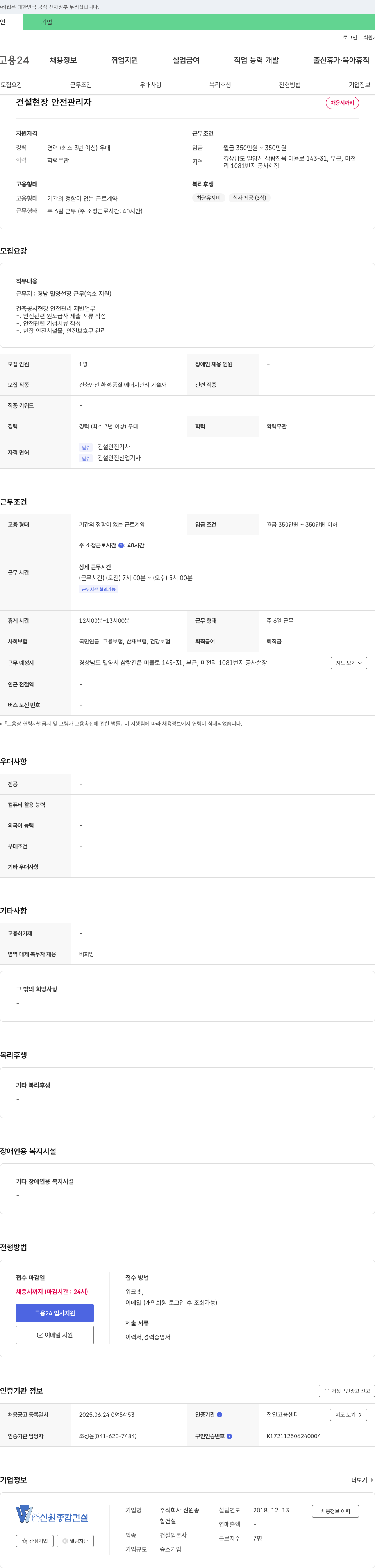This screenshot has width=375, height=1568.
Task: Click the 천안고용센터 agency name
Action: (283, 1415)
